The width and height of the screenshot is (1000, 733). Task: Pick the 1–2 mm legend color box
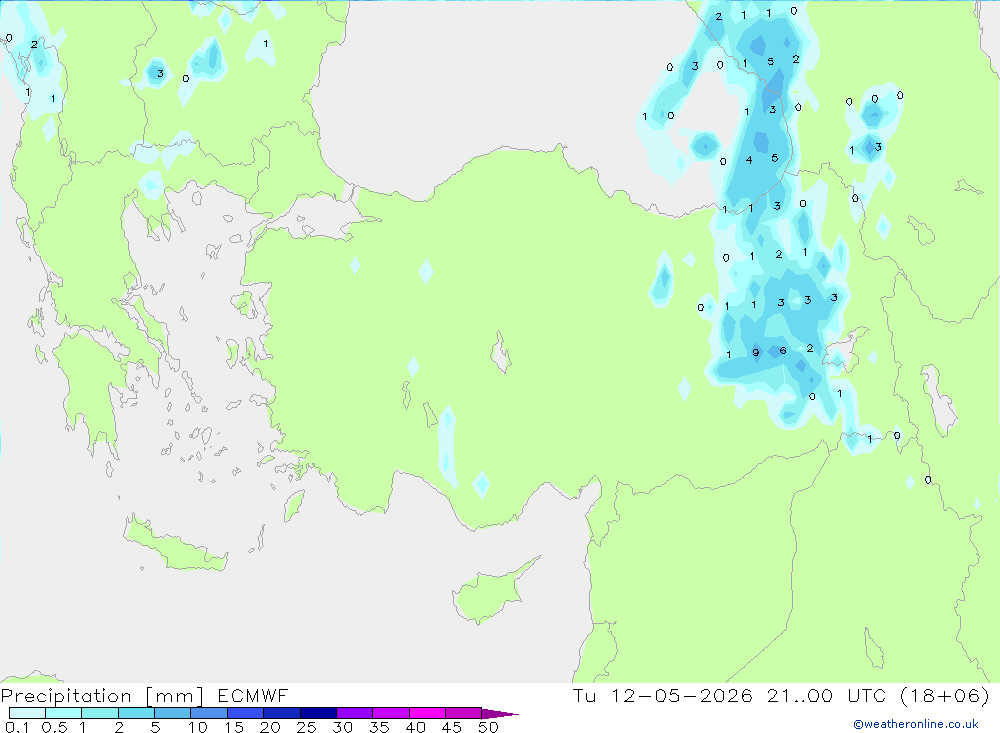pyautogui.click(x=100, y=713)
